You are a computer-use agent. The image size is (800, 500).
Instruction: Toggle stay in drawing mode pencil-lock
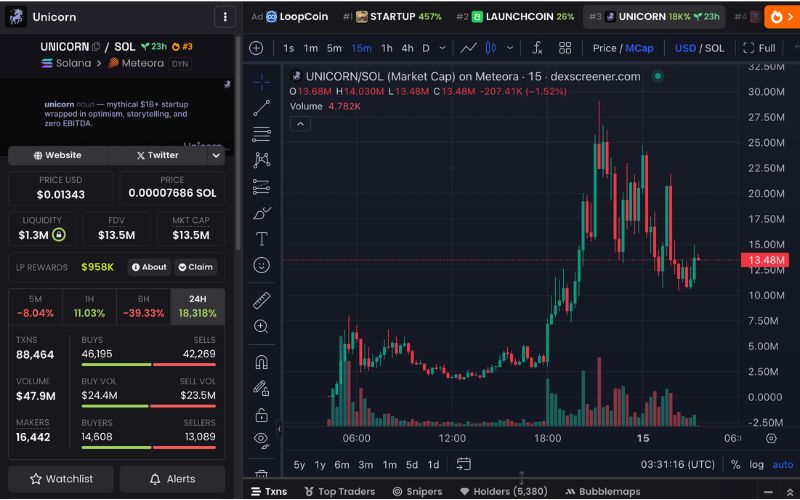click(262, 389)
